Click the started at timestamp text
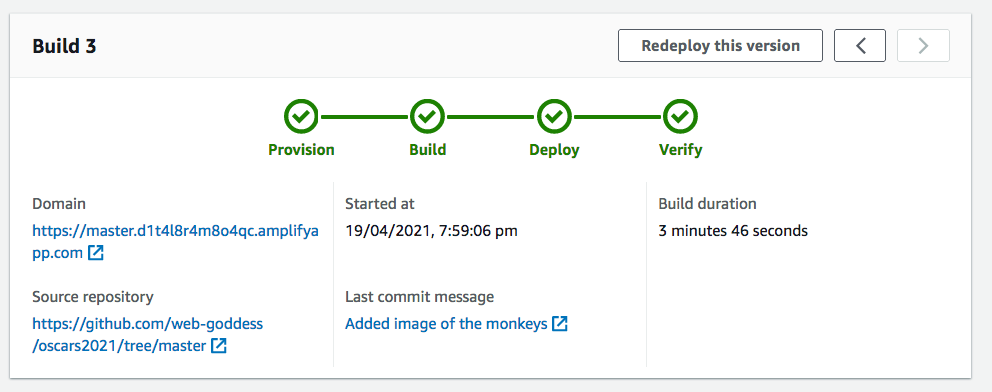Image resolution: width=992 pixels, height=392 pixels. [x=431, y=231]
